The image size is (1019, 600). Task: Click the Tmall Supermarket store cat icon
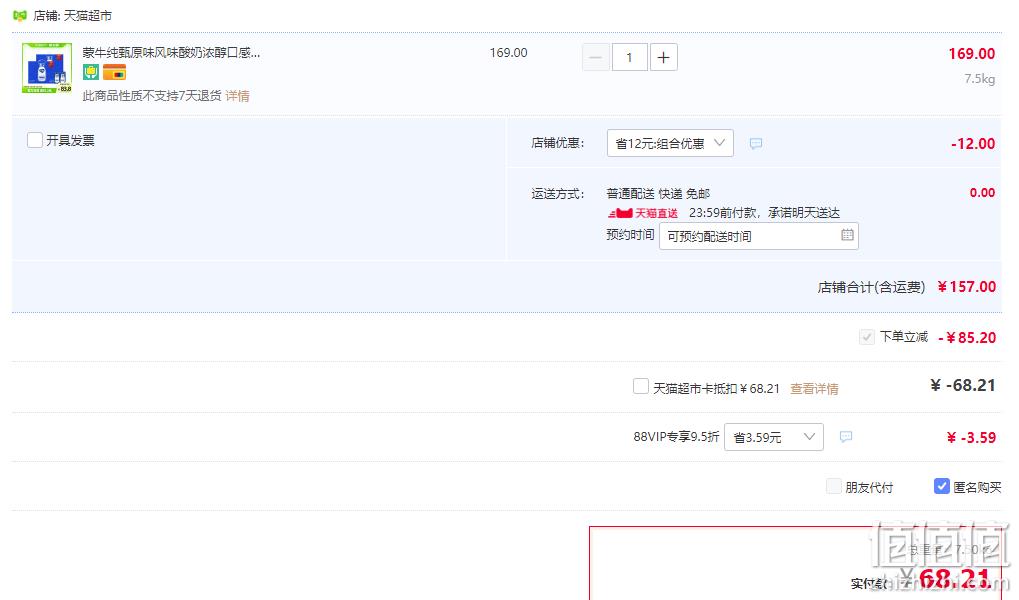tap(19, 15)
